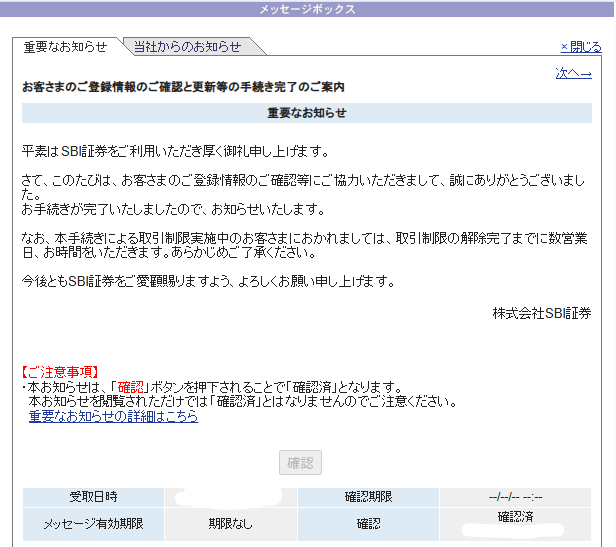Image resolution: width=616 pixels, height=547 pixels.
Task: Click the bold message subject heading
Action: (183, 87)
